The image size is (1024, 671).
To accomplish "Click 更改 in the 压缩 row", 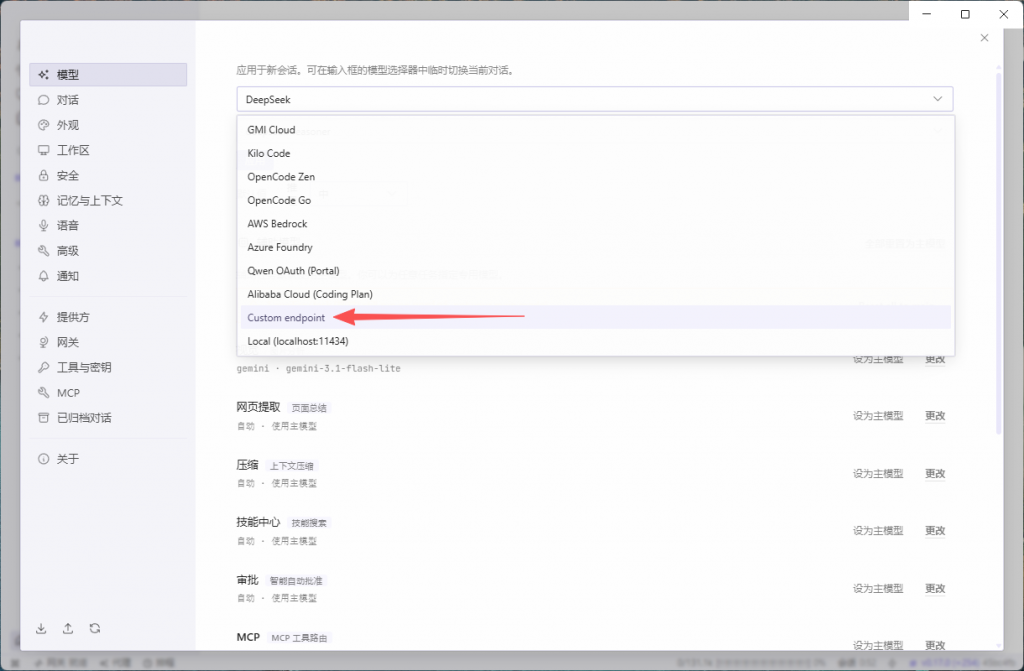I will coord(935,473).
